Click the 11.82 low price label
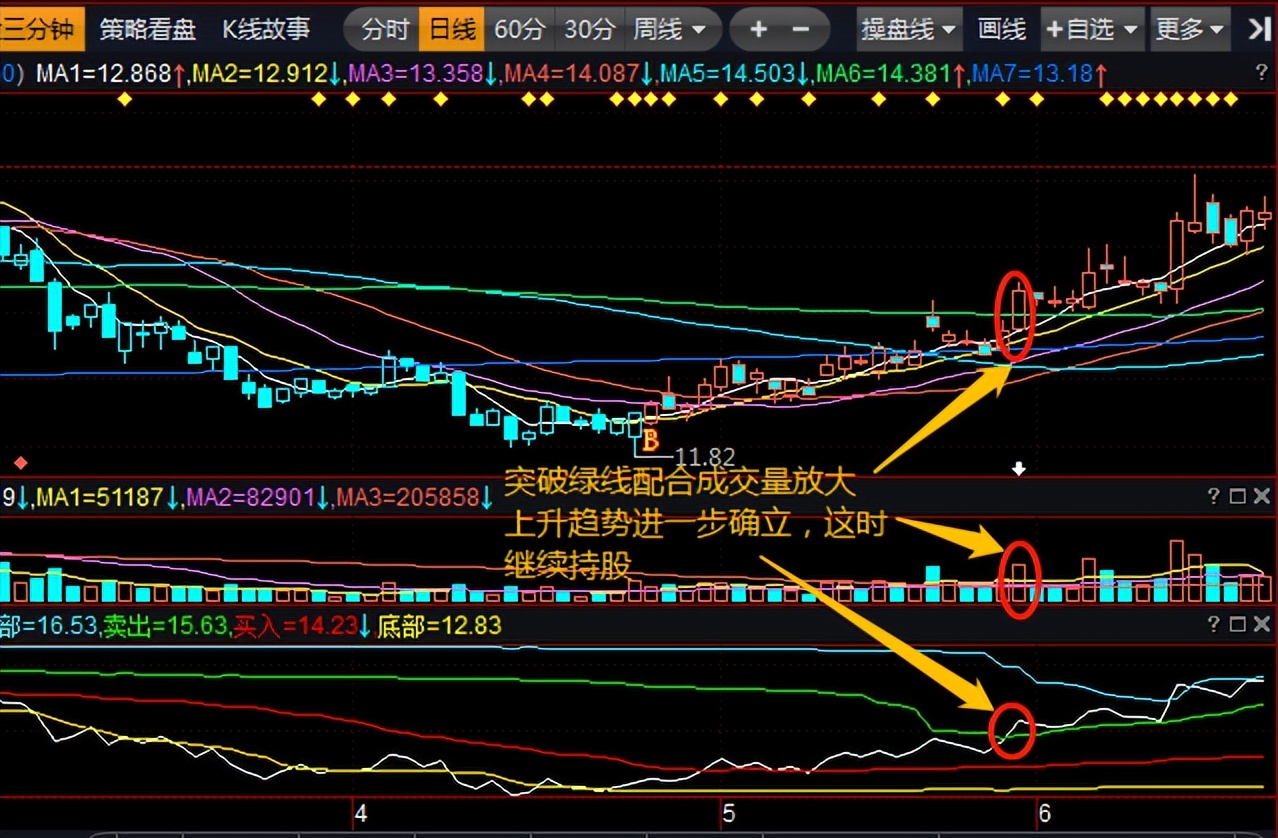This screenshot has height=838, width=1278. [x=704, y=458]
